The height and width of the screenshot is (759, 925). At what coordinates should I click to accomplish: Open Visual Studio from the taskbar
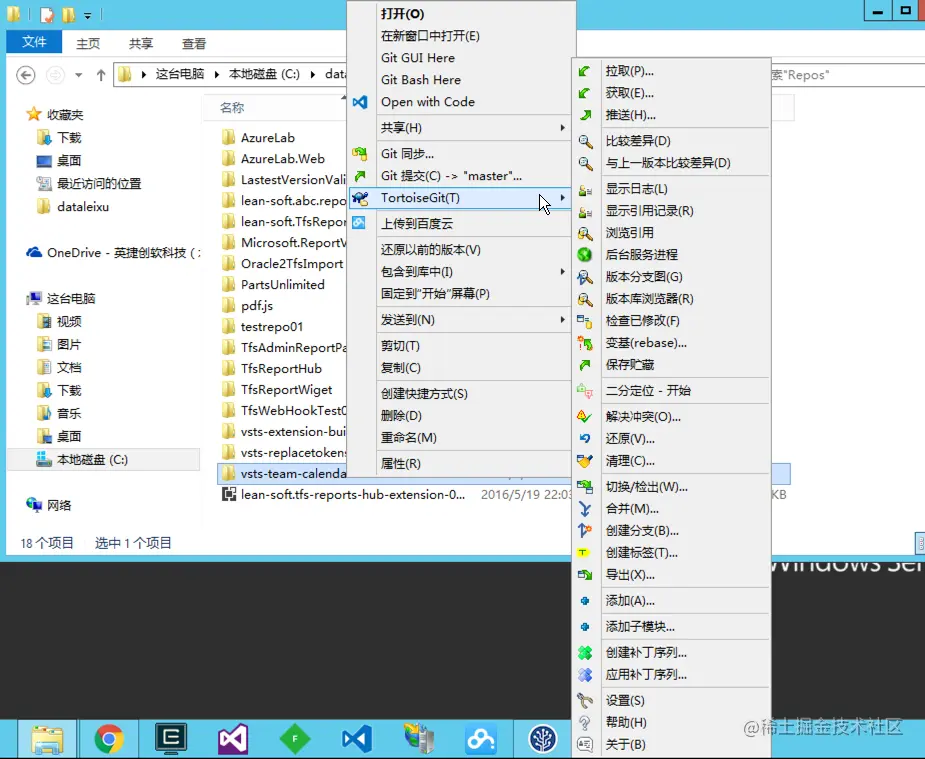click(232, 739)
